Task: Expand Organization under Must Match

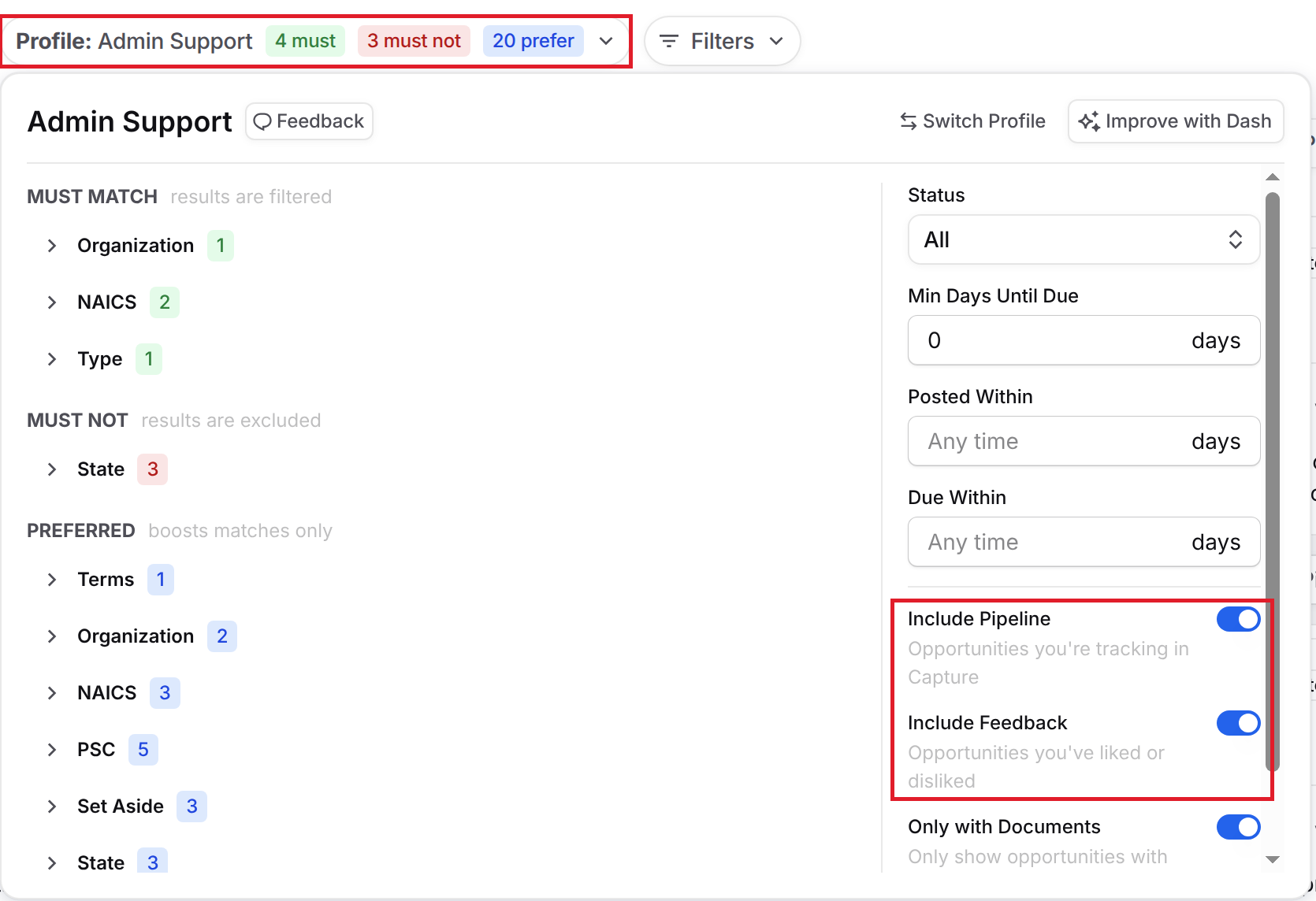Action: tap(52, 246)
